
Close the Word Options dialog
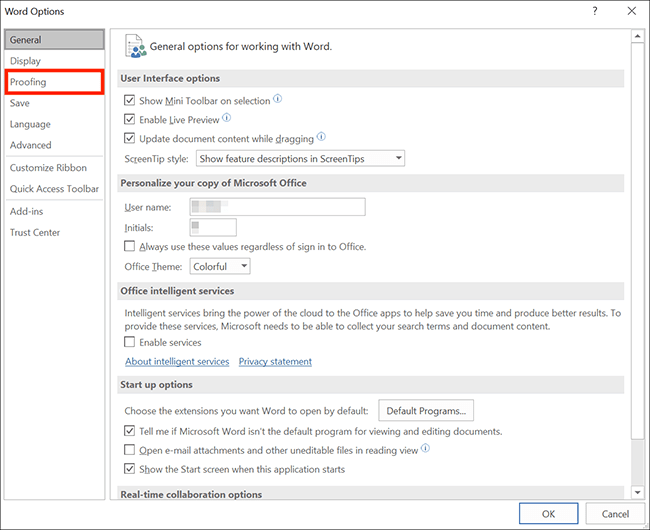(x=631, y=11)
